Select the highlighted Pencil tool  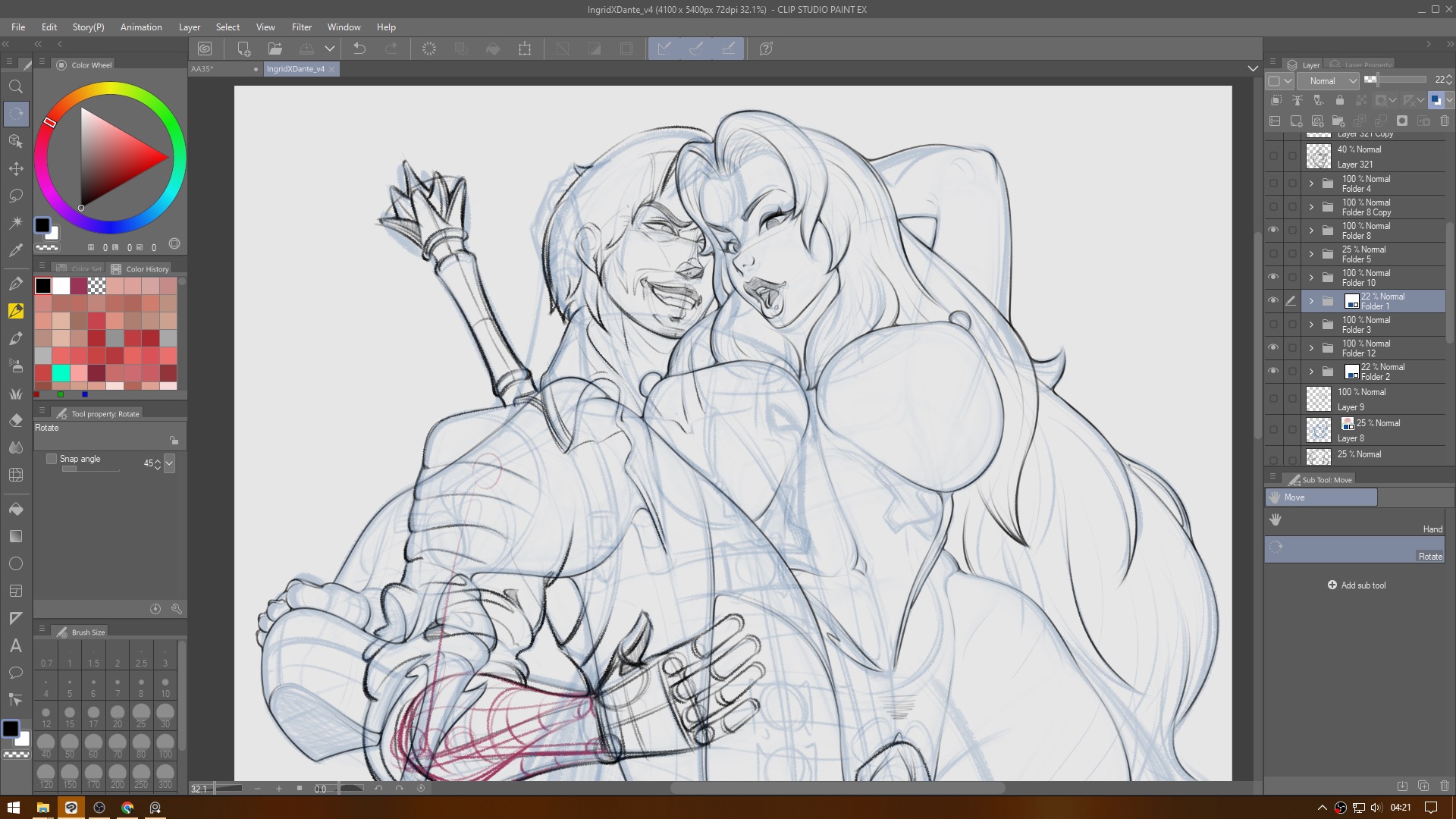click(x=16, y=311)
